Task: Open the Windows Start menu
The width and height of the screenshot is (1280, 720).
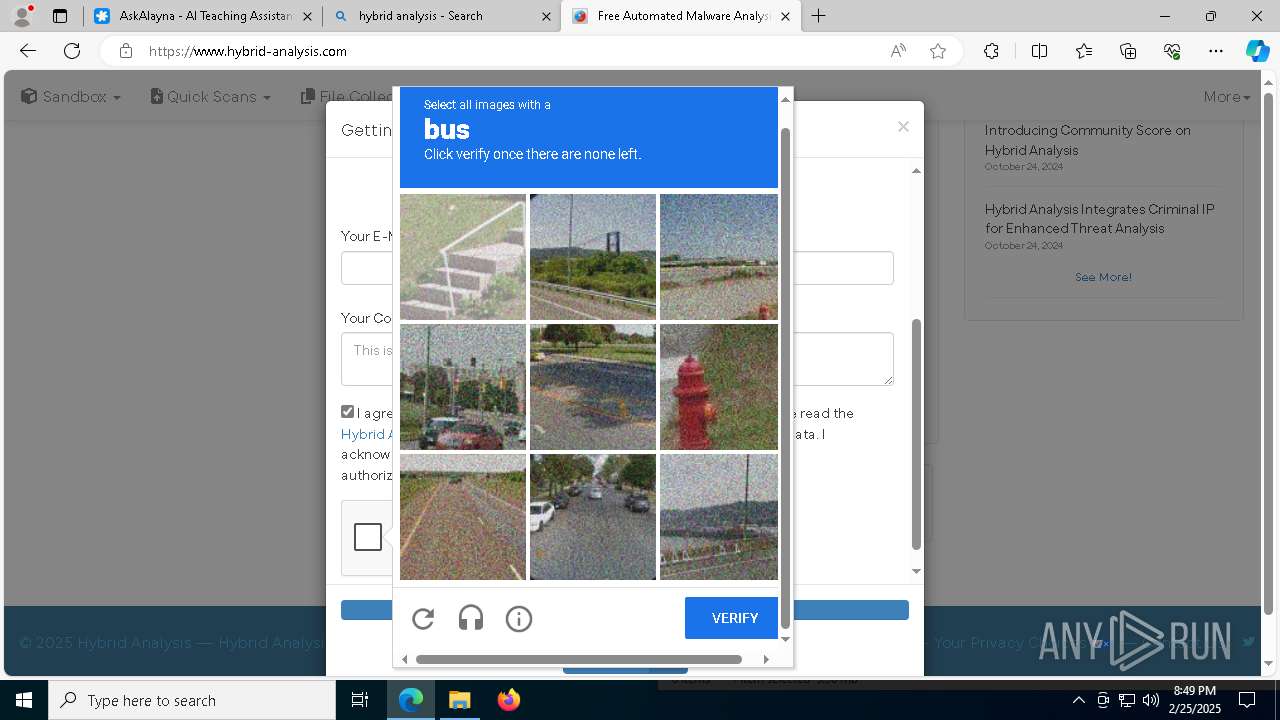Action: coord(24,700)
